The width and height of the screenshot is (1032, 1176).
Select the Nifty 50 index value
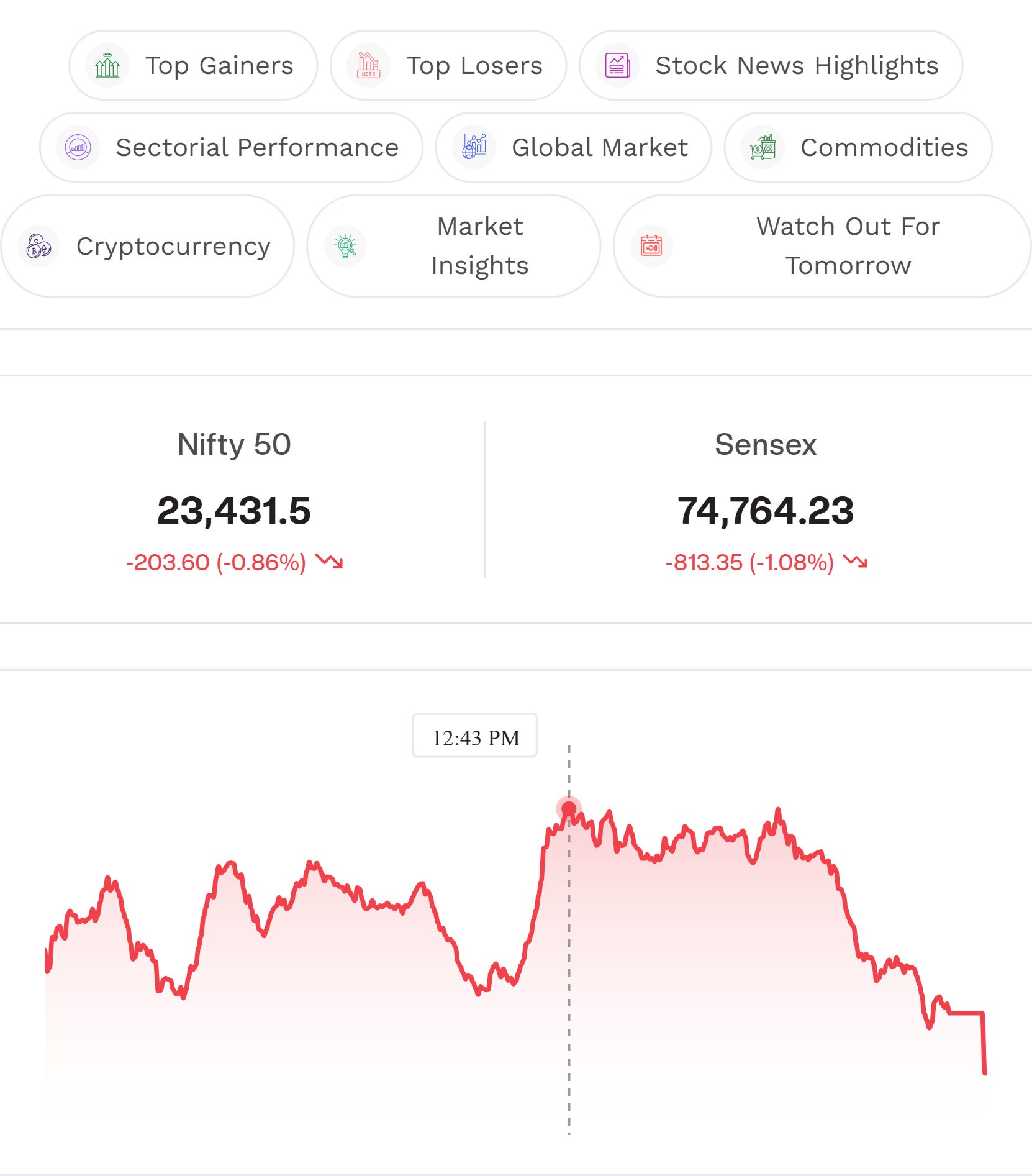tap(233, 511)
